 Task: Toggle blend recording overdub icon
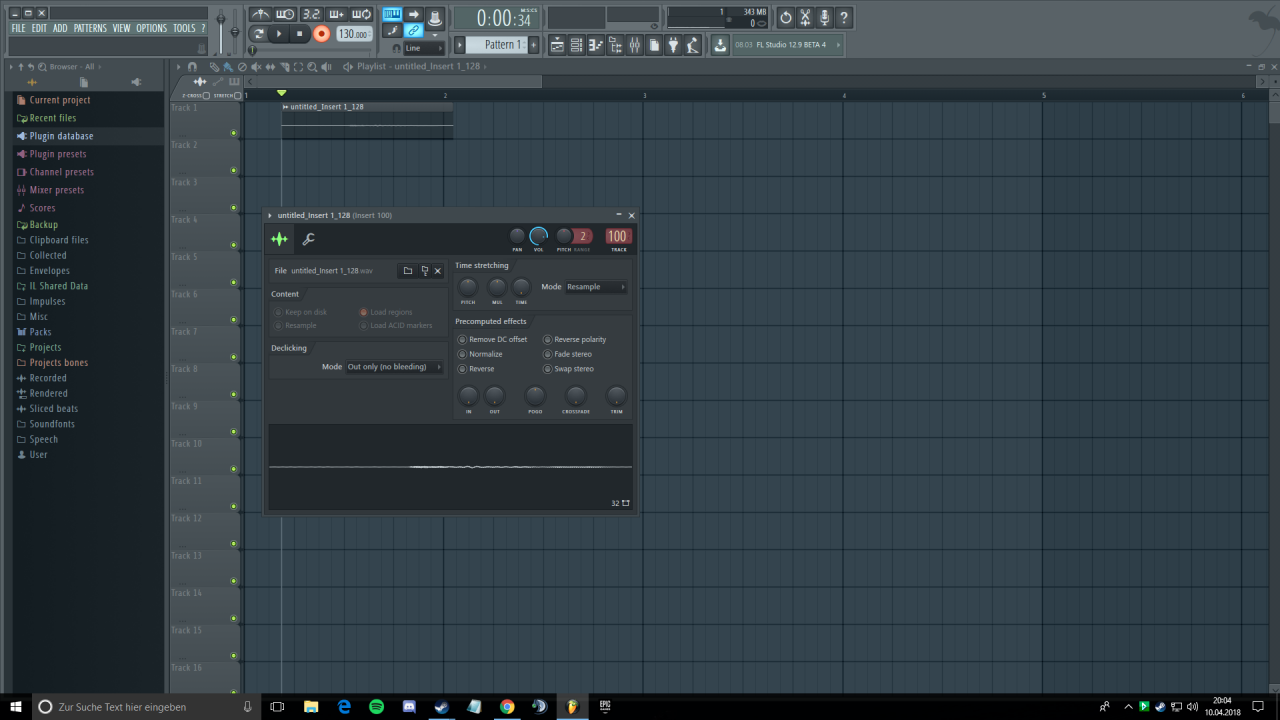pyautogui.click(x=336, y=14)
